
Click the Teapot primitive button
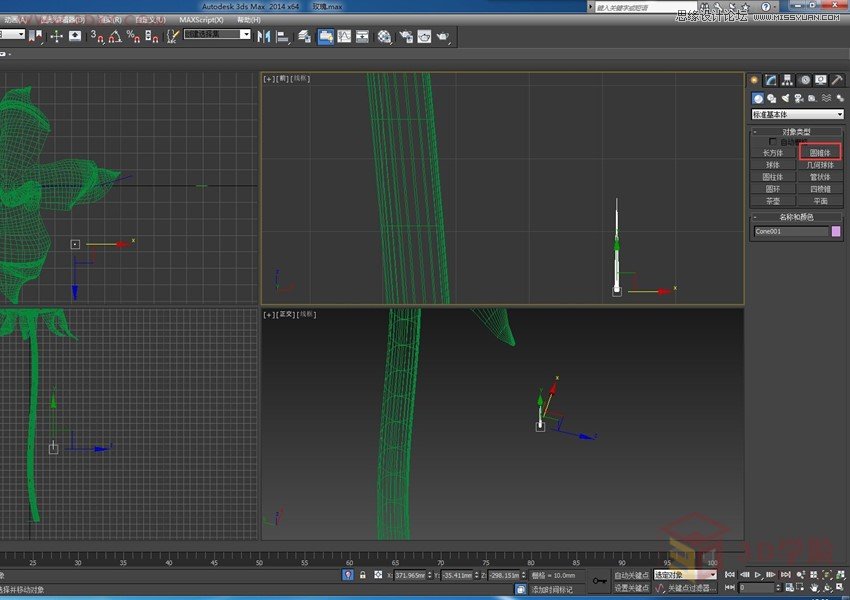pyautogui.click(x=773, y=200)
